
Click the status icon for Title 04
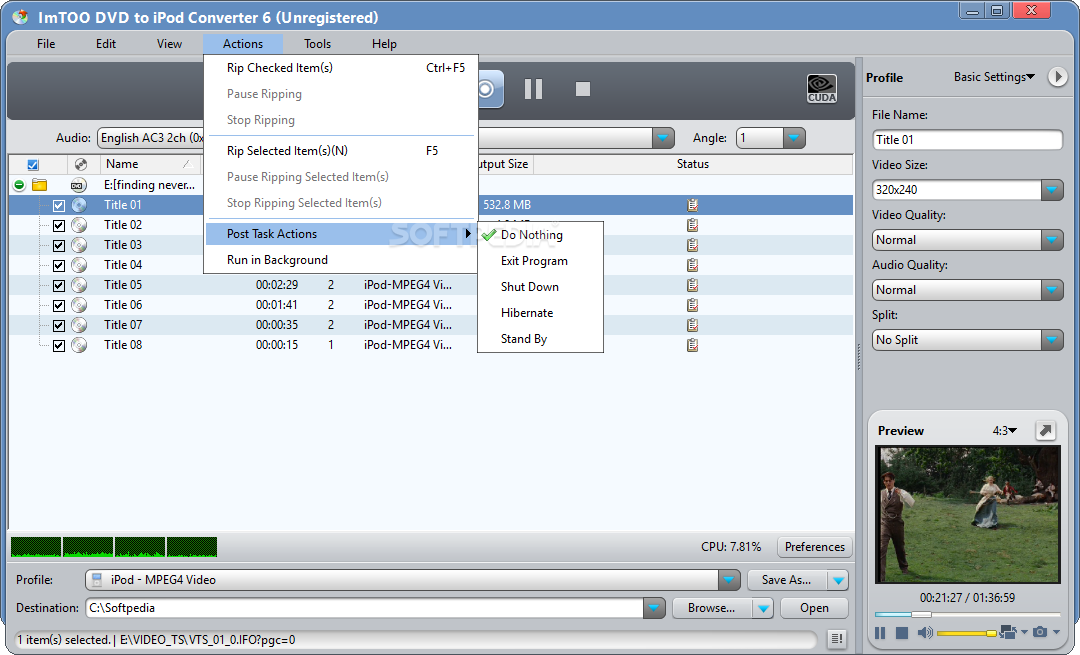692,264
